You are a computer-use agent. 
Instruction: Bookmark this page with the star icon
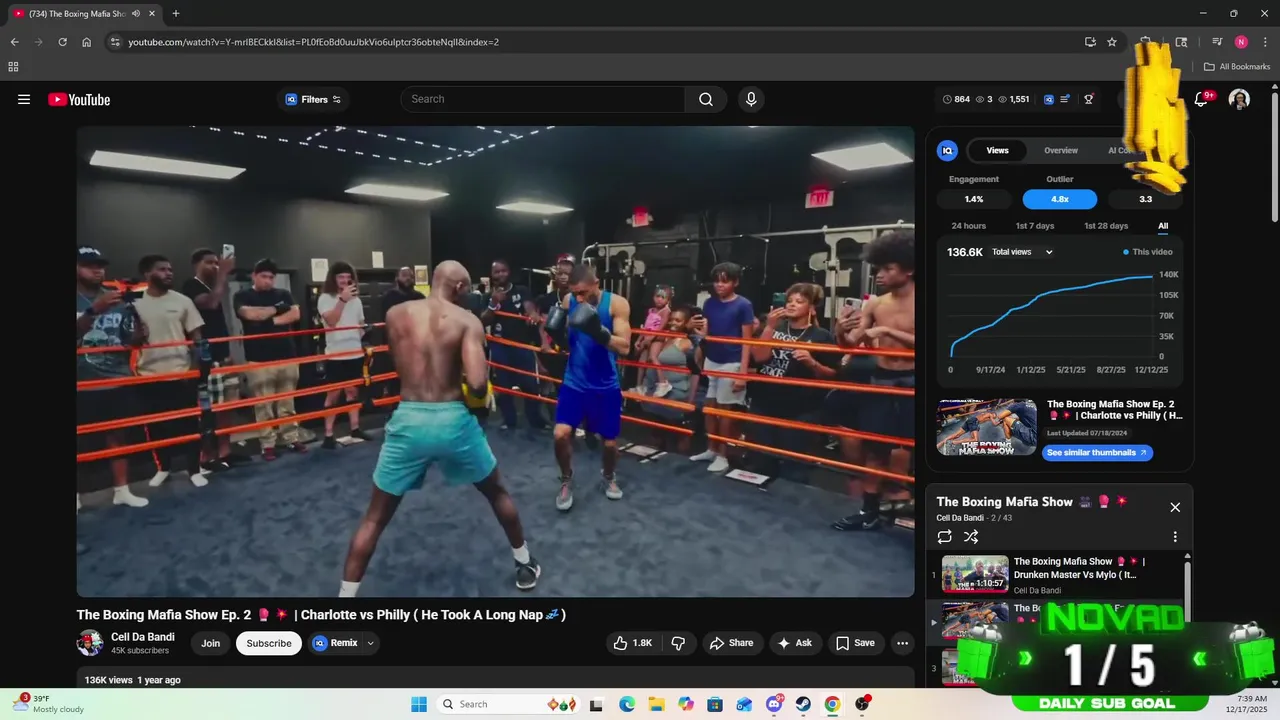1112,42
